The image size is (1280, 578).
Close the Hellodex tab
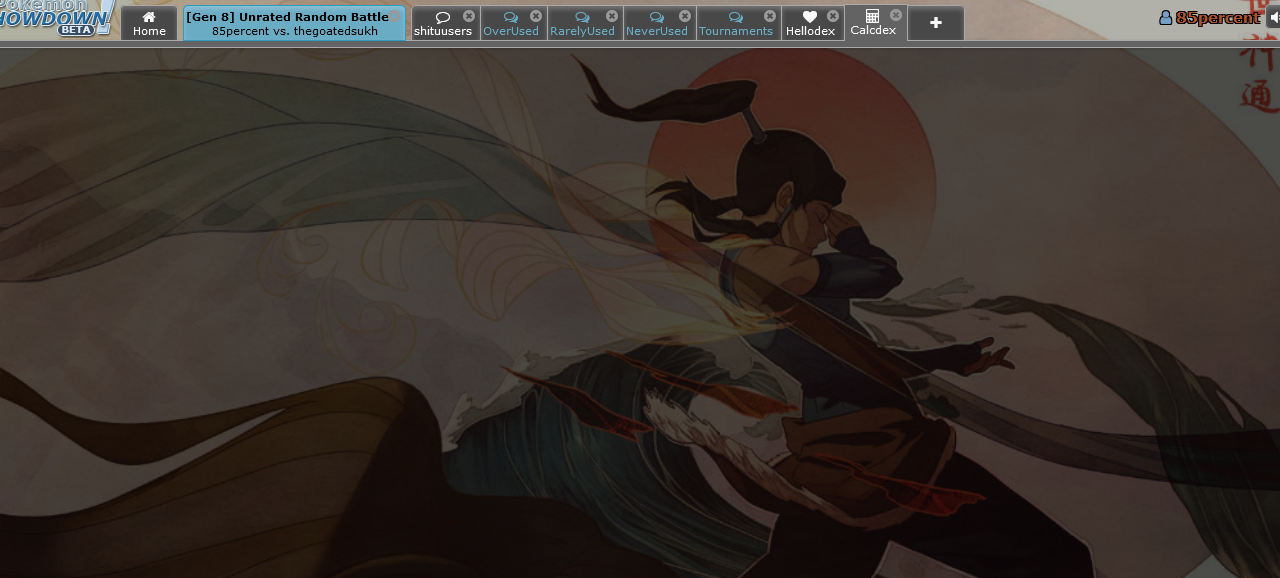click(x=833, y=16)
